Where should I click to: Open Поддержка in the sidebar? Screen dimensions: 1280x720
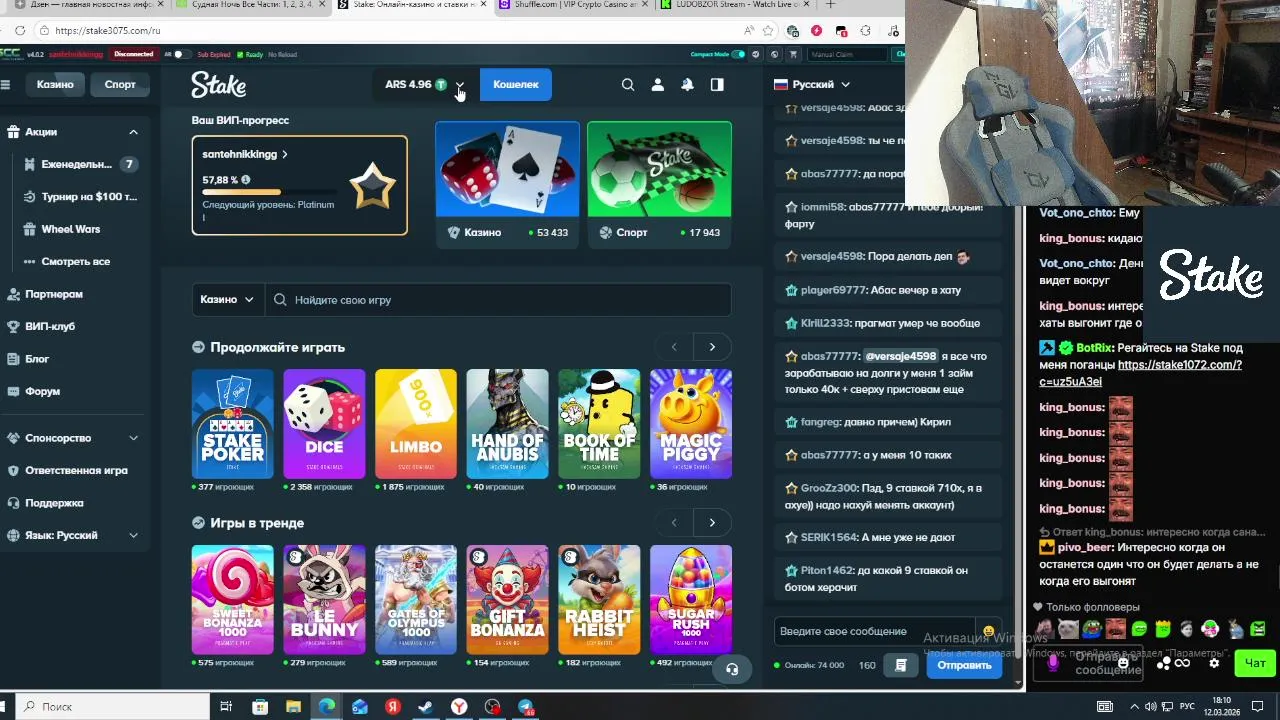pyautogui.click(x=54, y=503)
